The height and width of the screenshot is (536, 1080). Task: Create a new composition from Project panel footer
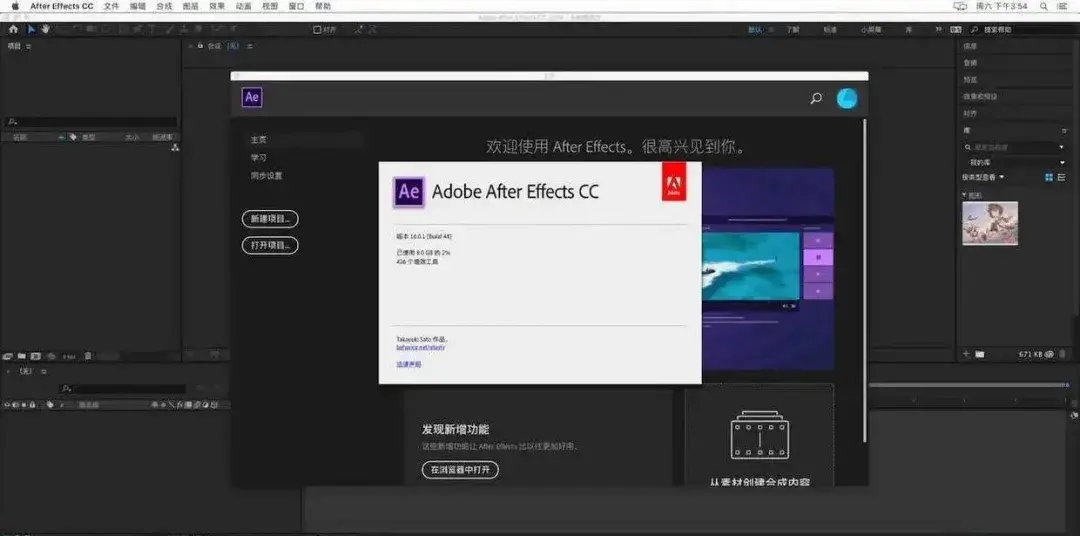[34, 356]
